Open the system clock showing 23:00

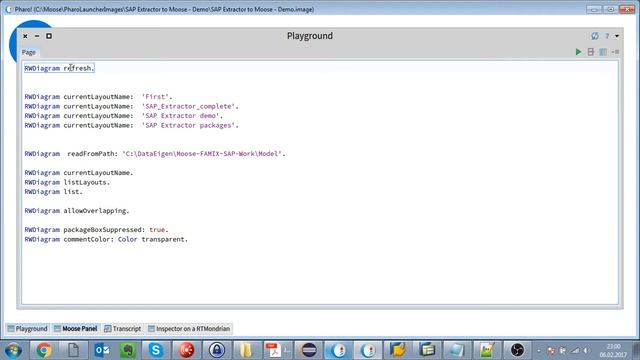pyautogui.click(x=613, y=351)
